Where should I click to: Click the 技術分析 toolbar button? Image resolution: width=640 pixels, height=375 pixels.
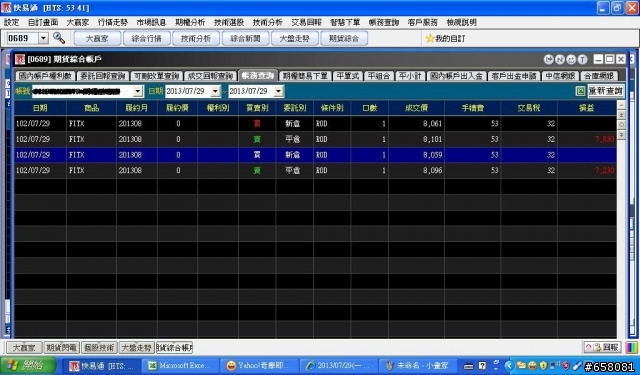click(196, 38)
